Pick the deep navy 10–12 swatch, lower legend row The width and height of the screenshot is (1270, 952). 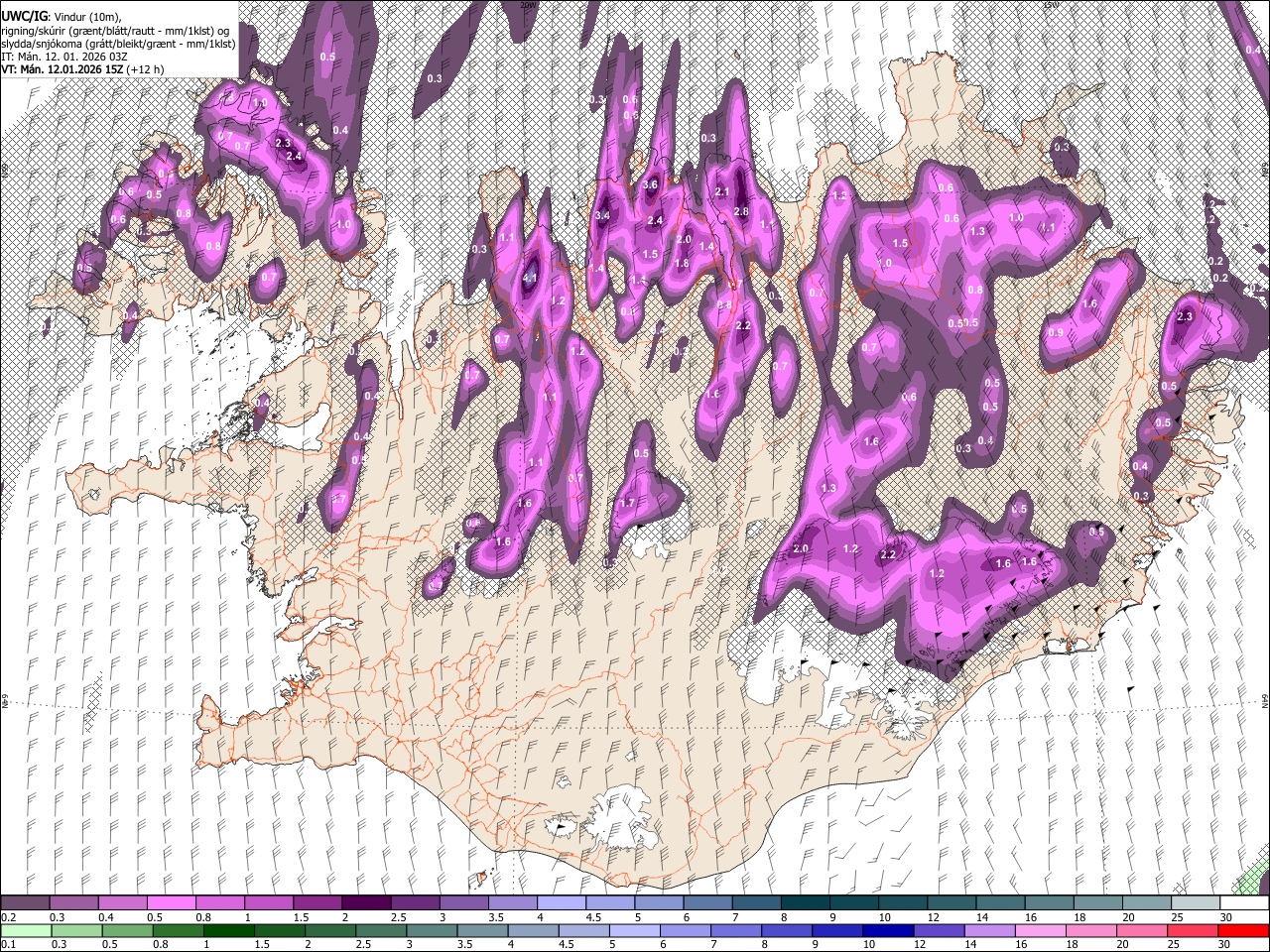point(889,930)
